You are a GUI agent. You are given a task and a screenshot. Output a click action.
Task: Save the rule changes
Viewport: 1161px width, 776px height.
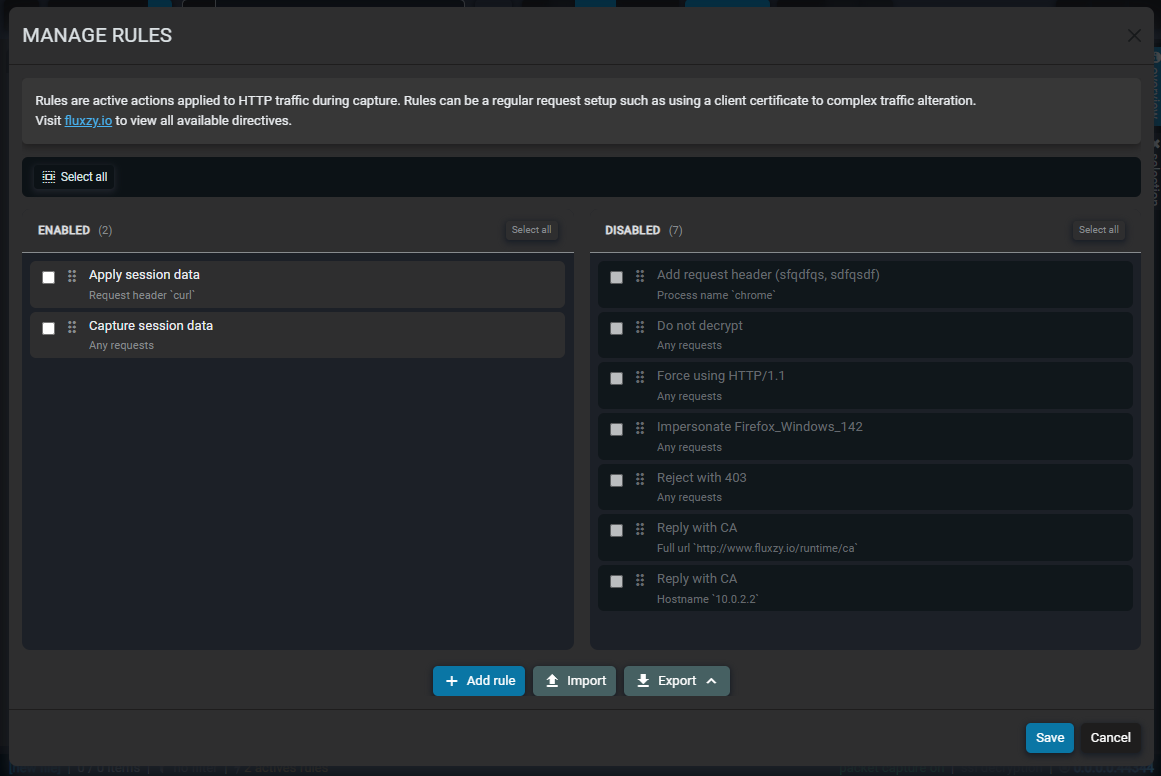coord(1049,737)
